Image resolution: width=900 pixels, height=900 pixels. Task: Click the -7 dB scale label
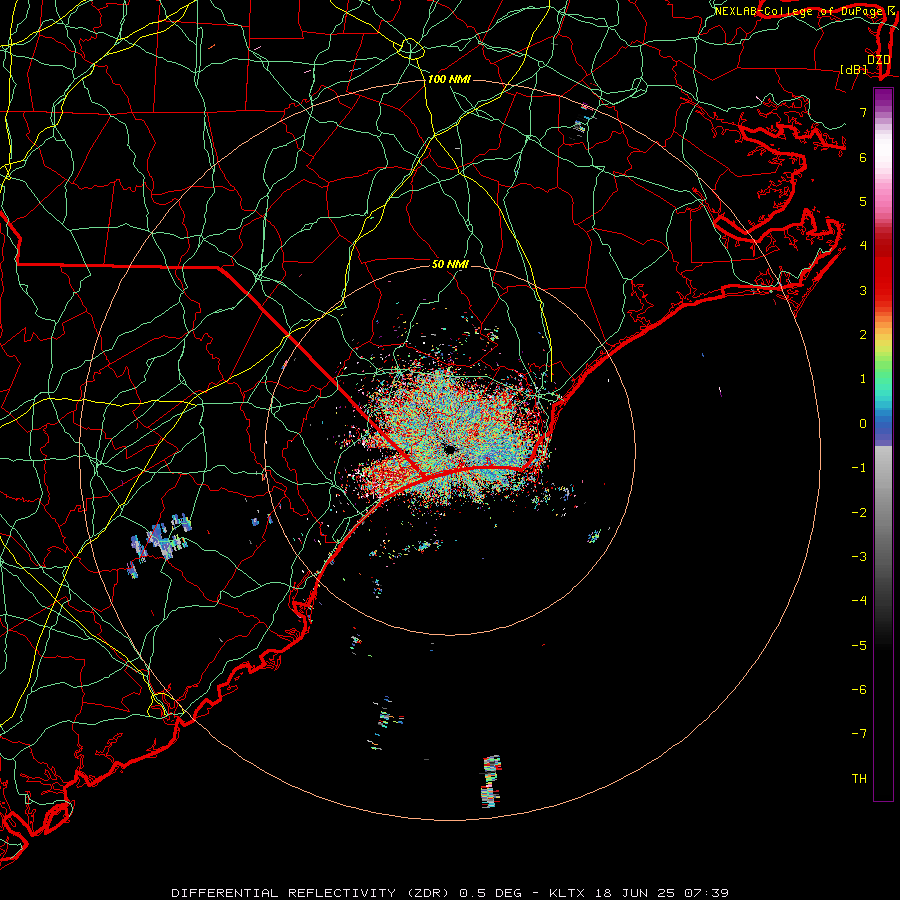859,734
